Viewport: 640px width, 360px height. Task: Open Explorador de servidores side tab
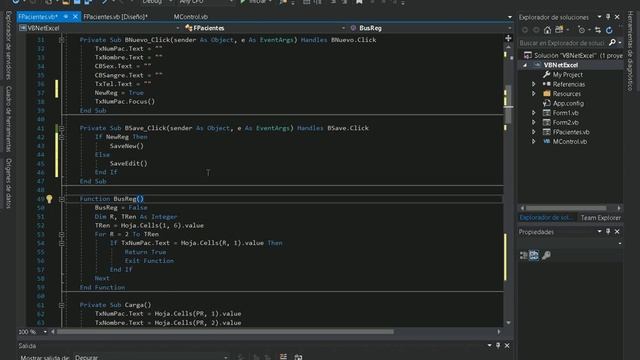8,45
